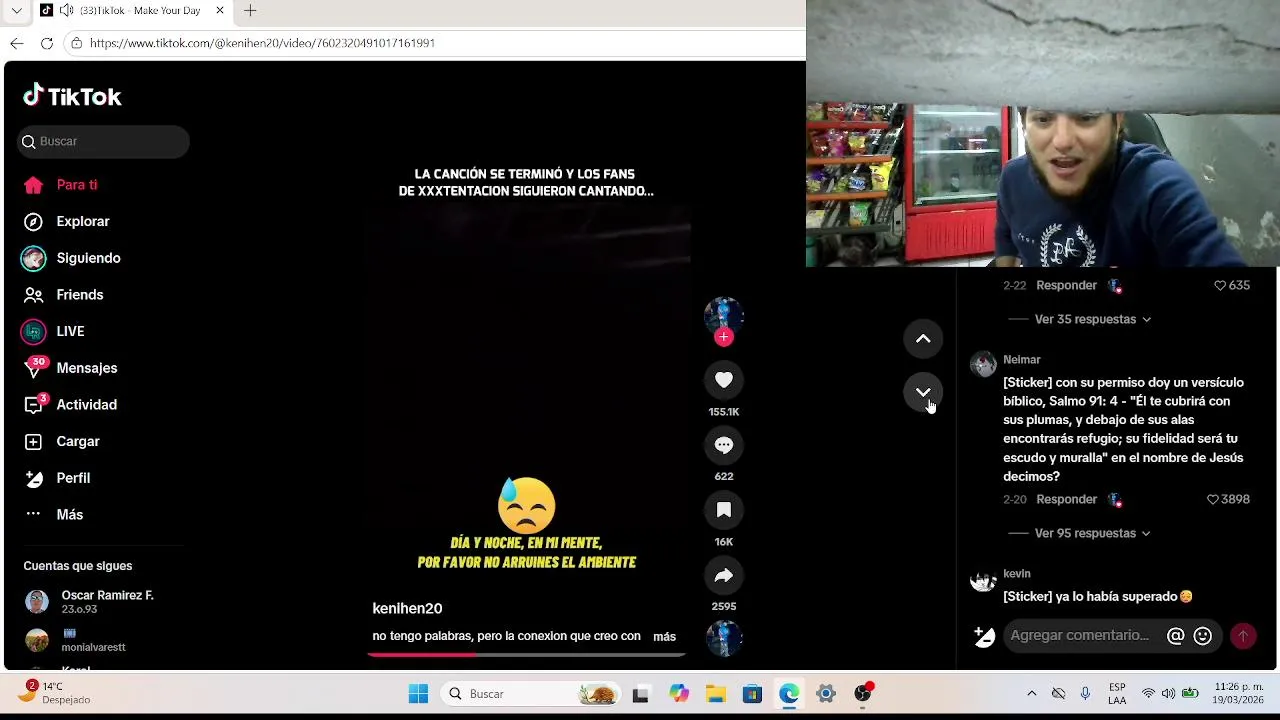Open Task View on the taskbar
This screenshot has height=720, width=1280.
[641, 694]
